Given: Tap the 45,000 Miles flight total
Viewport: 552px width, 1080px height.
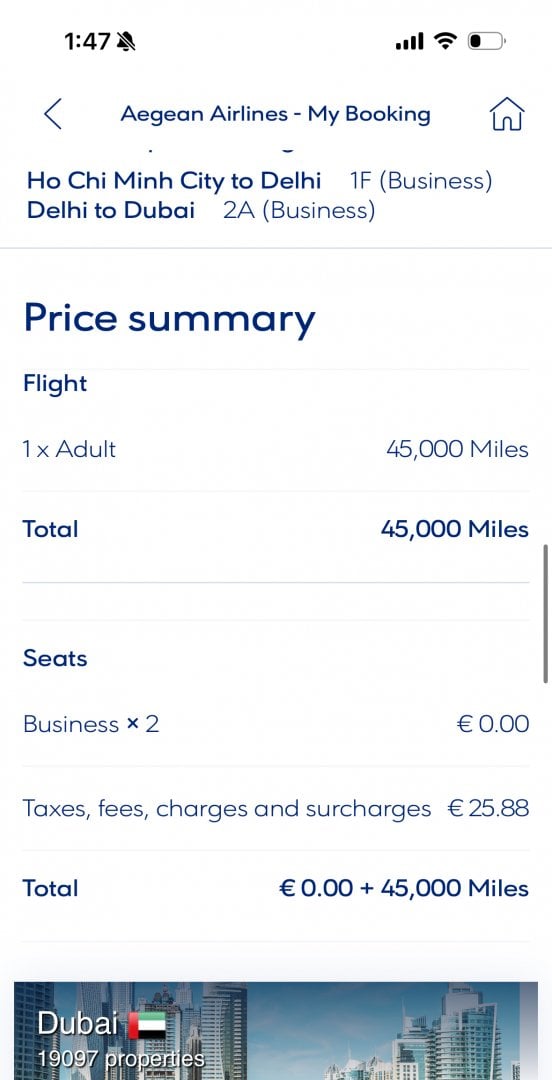Looking at the screenshot, I should [x=455, y=529].
